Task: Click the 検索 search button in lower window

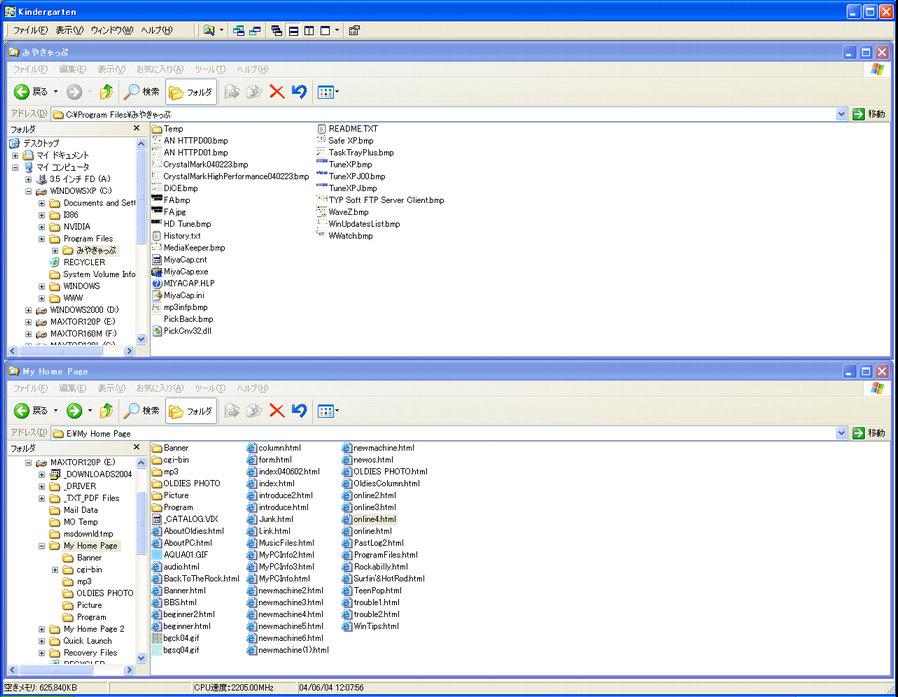Action: click(142, 410)
